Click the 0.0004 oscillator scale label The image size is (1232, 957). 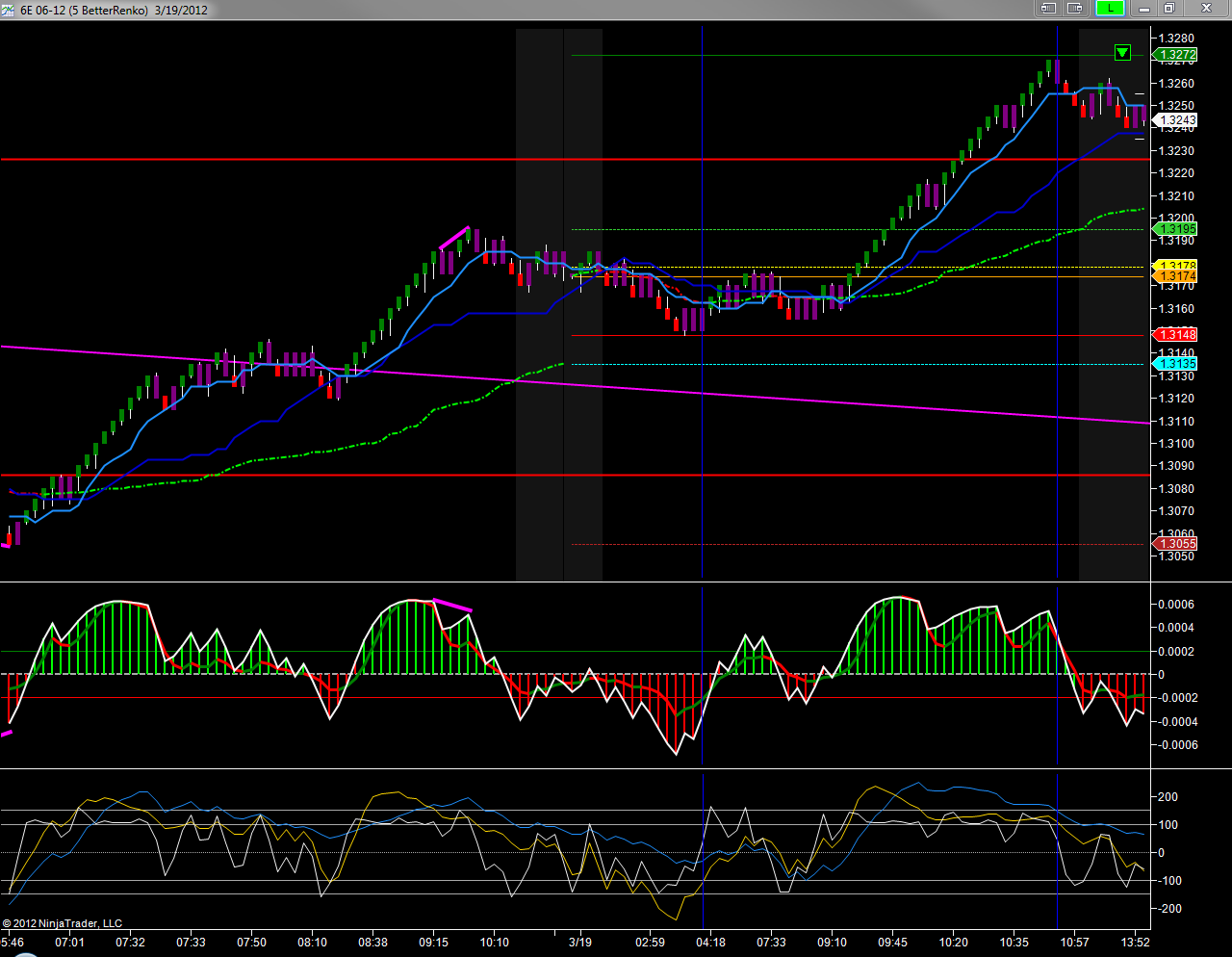[1177, 628]
